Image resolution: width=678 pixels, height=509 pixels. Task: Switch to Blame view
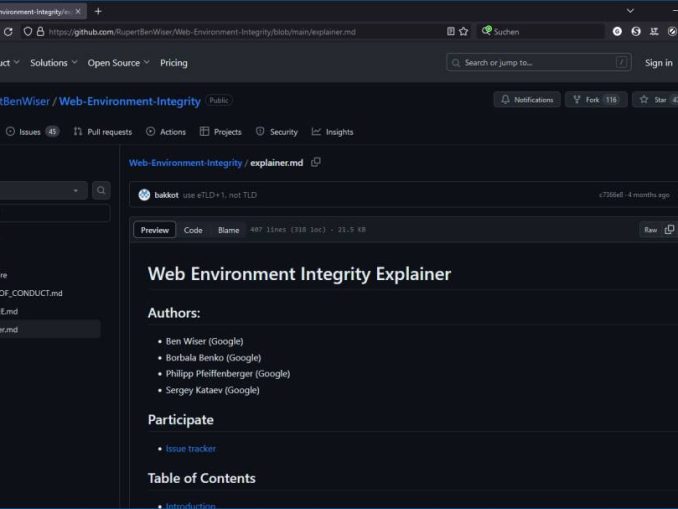coord(228,230)
